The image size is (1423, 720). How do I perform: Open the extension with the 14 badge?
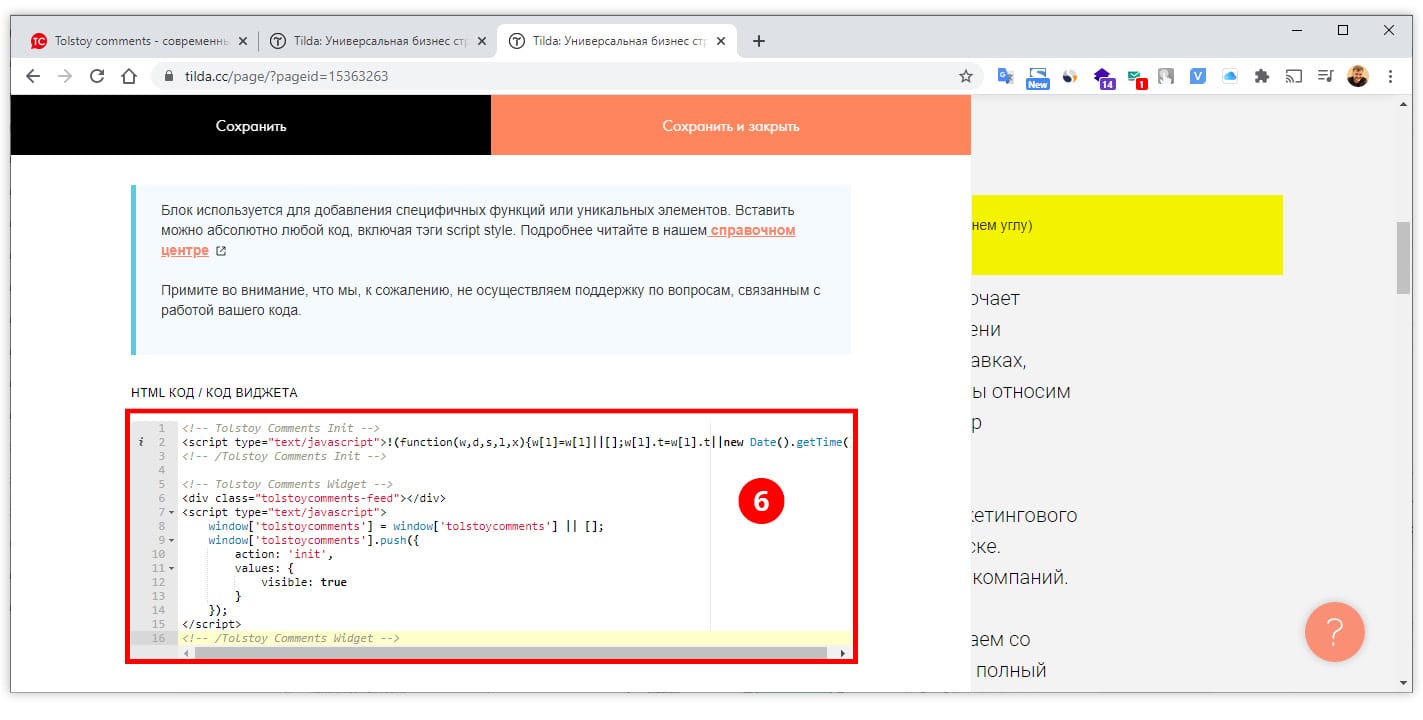(1103, 77)
